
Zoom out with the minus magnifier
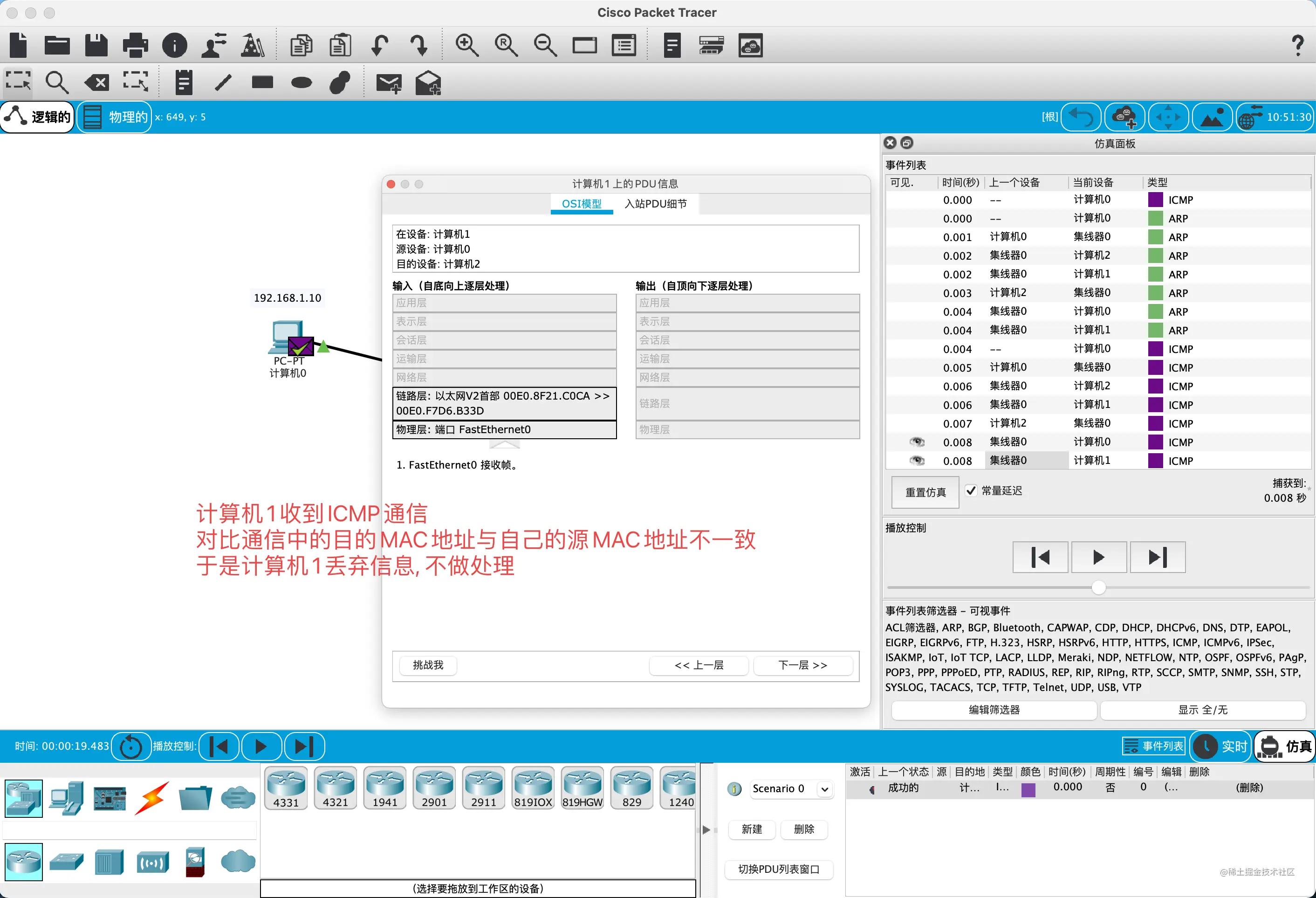[x=545, y=45]
